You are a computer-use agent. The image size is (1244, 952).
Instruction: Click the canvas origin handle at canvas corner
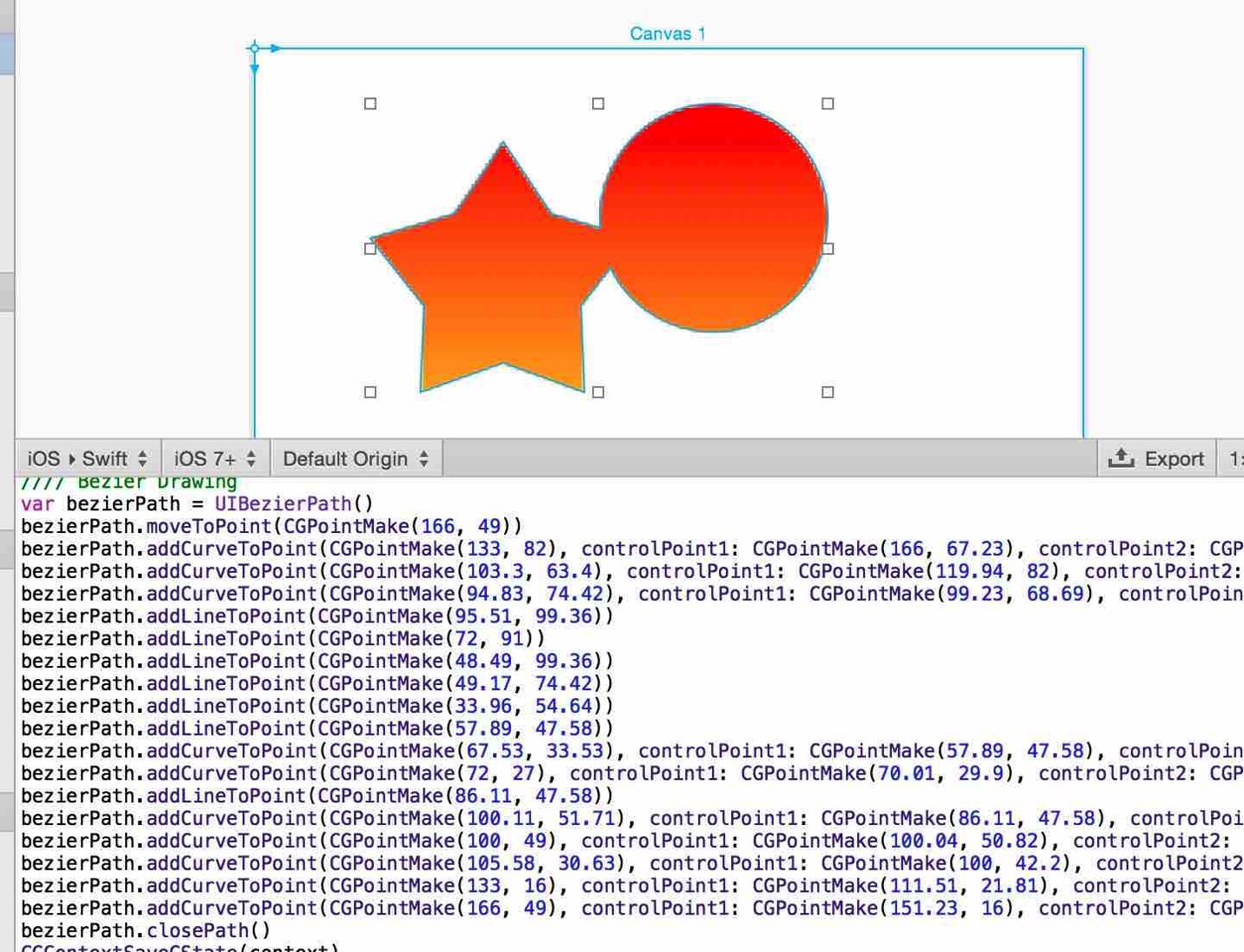(x=254, y=48)
